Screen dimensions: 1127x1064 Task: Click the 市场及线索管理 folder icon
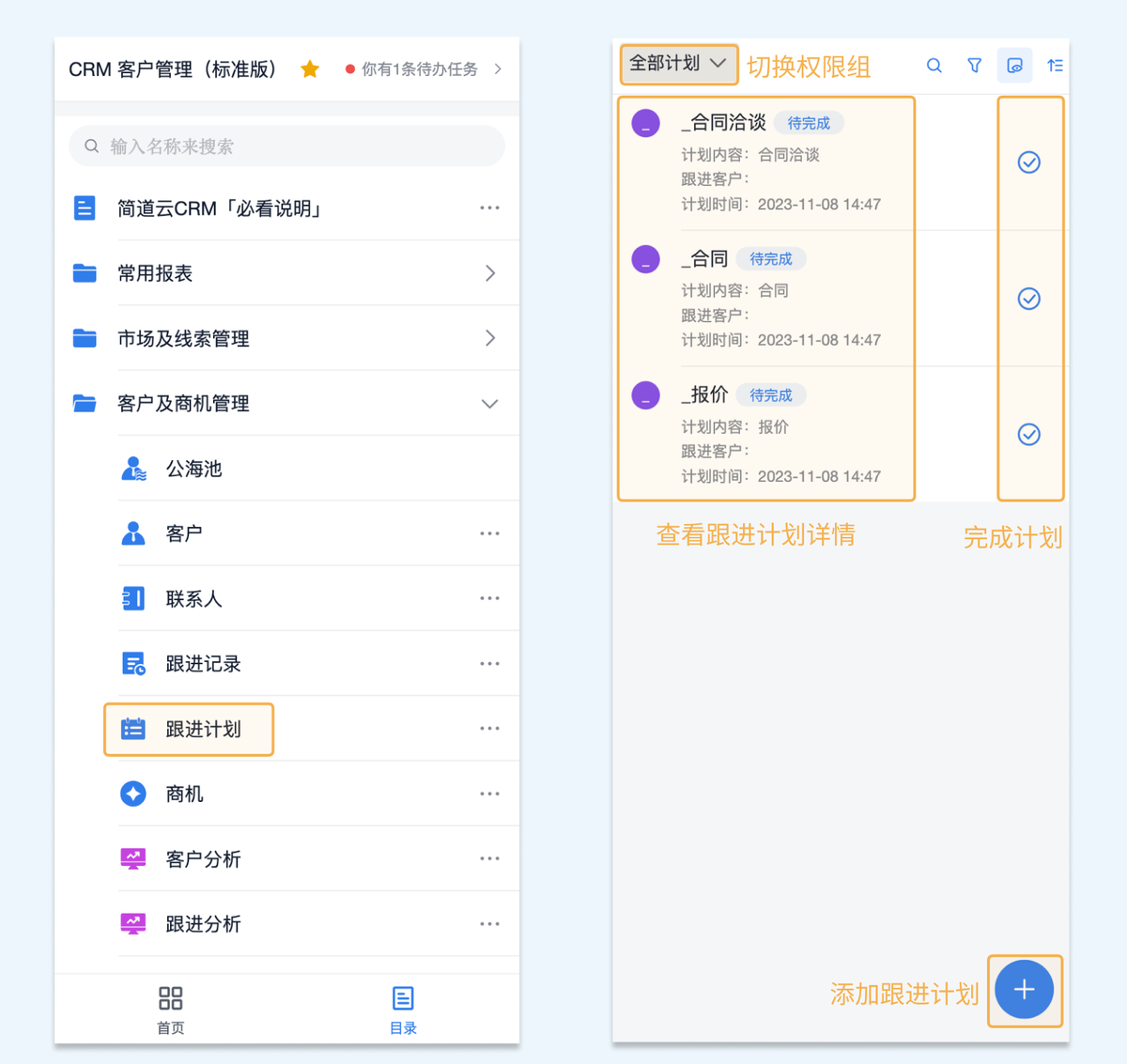pos(85,338)
